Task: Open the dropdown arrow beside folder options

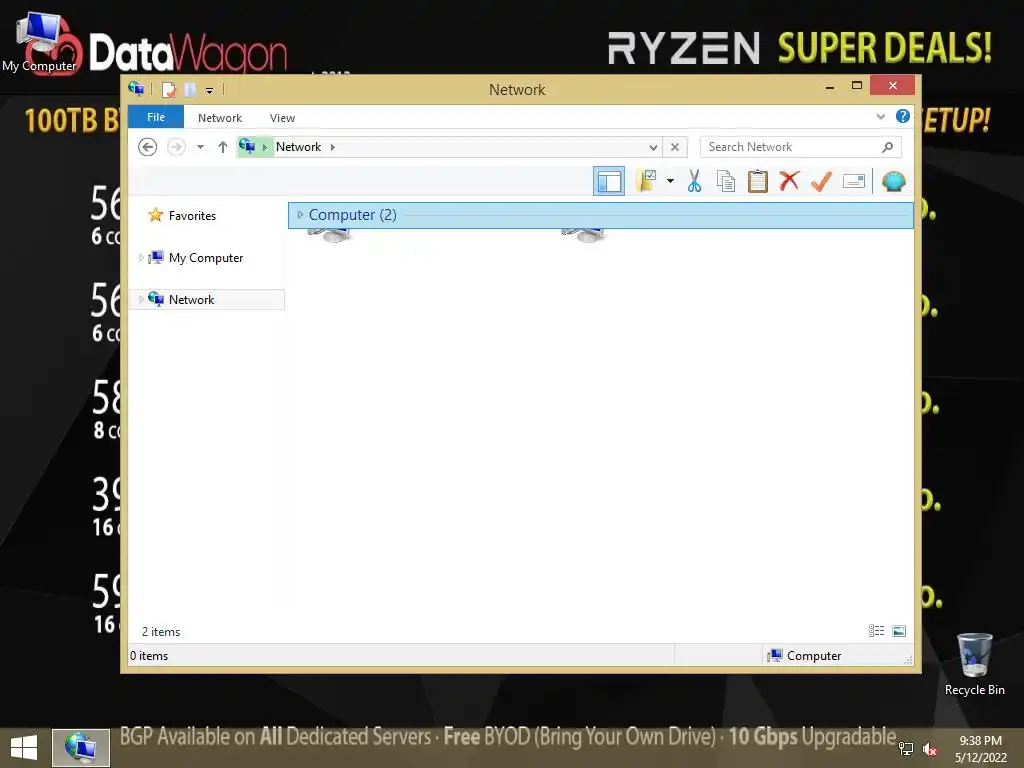Action: 670,181
